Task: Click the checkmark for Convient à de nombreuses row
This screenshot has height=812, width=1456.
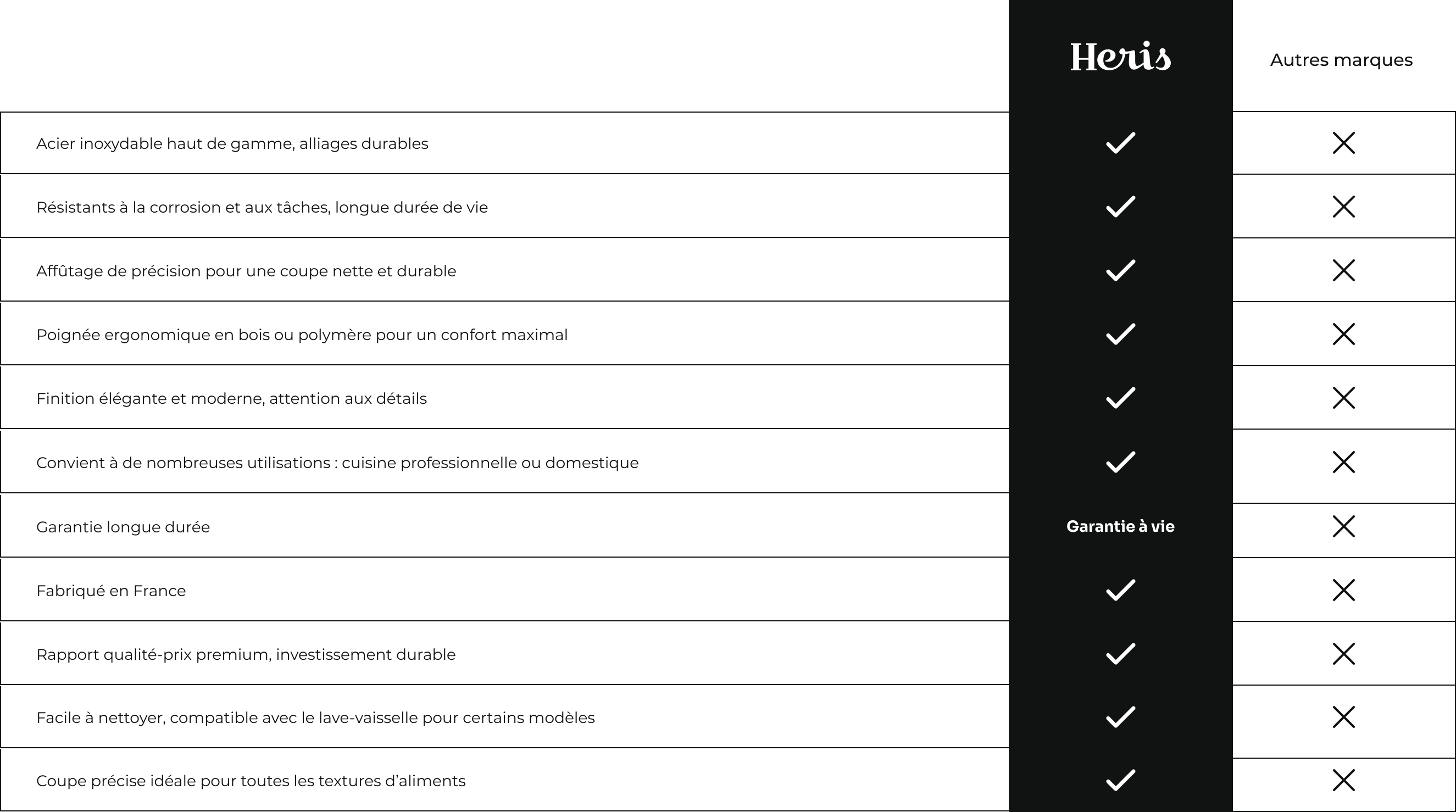Action: 1120,462
